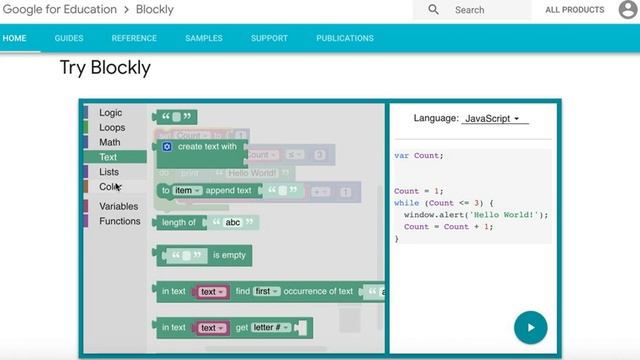Open text variable dropdown in find occurrence block
640x360 pixels.
point(212,292)
